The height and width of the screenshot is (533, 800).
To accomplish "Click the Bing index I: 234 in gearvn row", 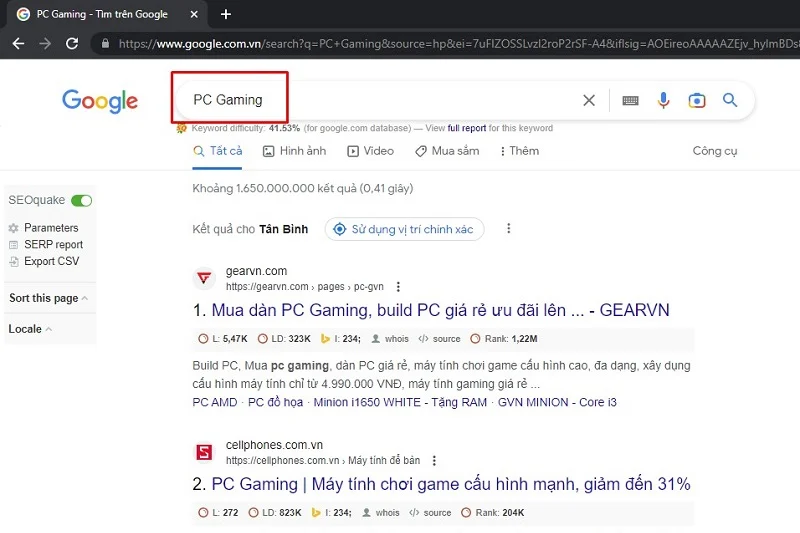I will (x=340, y=339).
